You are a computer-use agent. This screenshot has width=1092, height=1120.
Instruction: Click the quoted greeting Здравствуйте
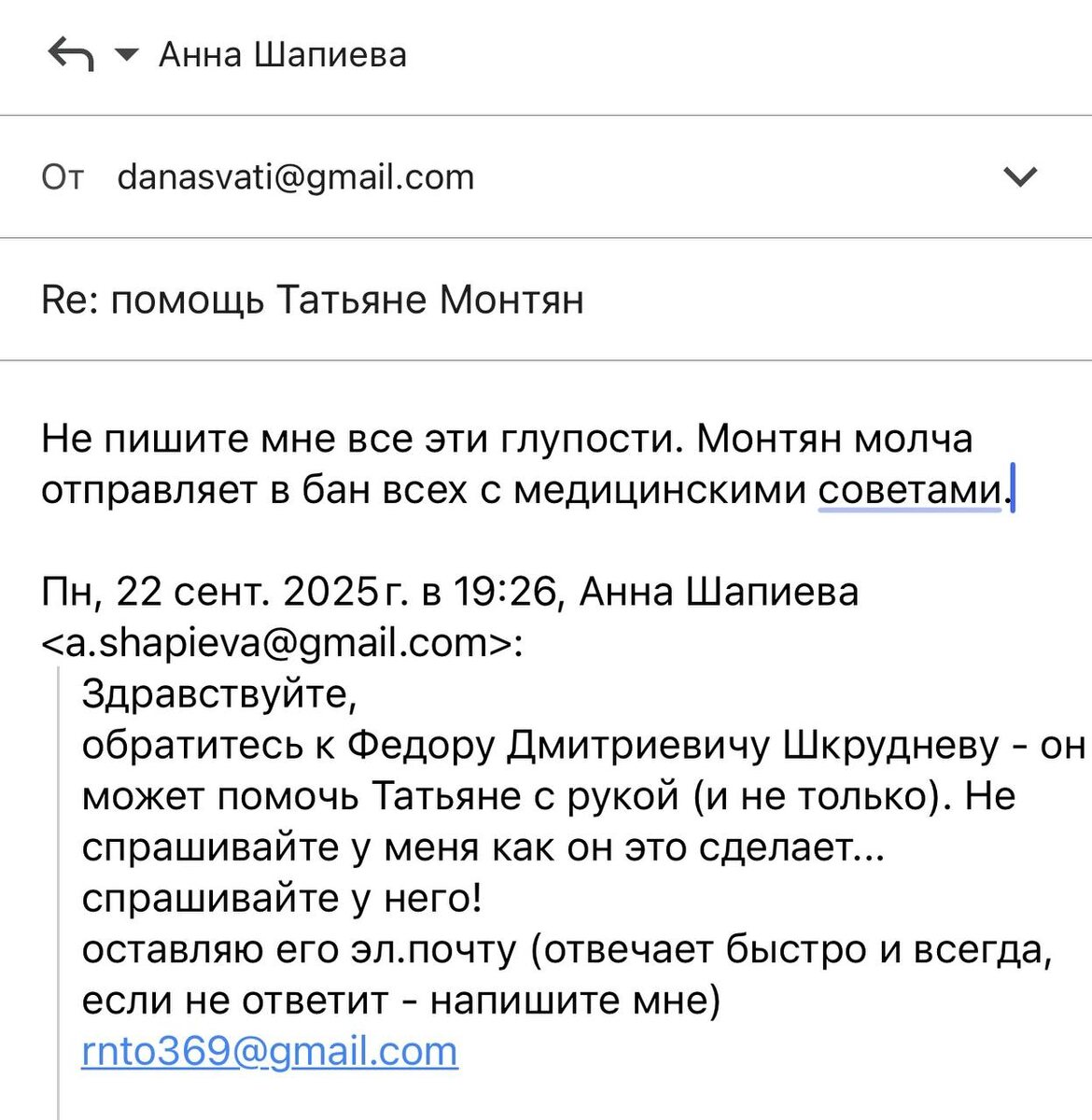(219, 693)
